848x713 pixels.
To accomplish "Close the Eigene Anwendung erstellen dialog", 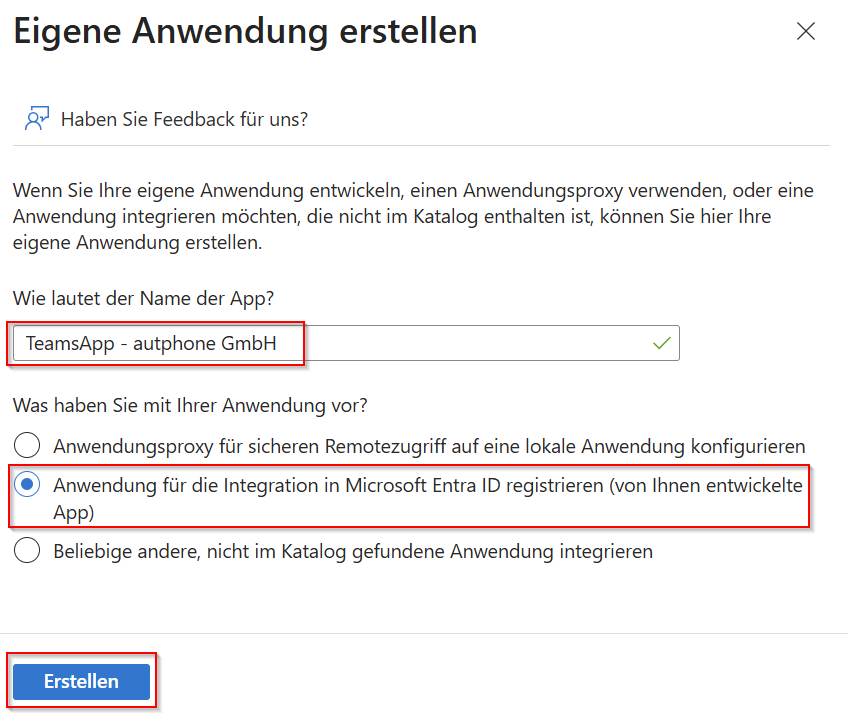I will click(806, 31).
